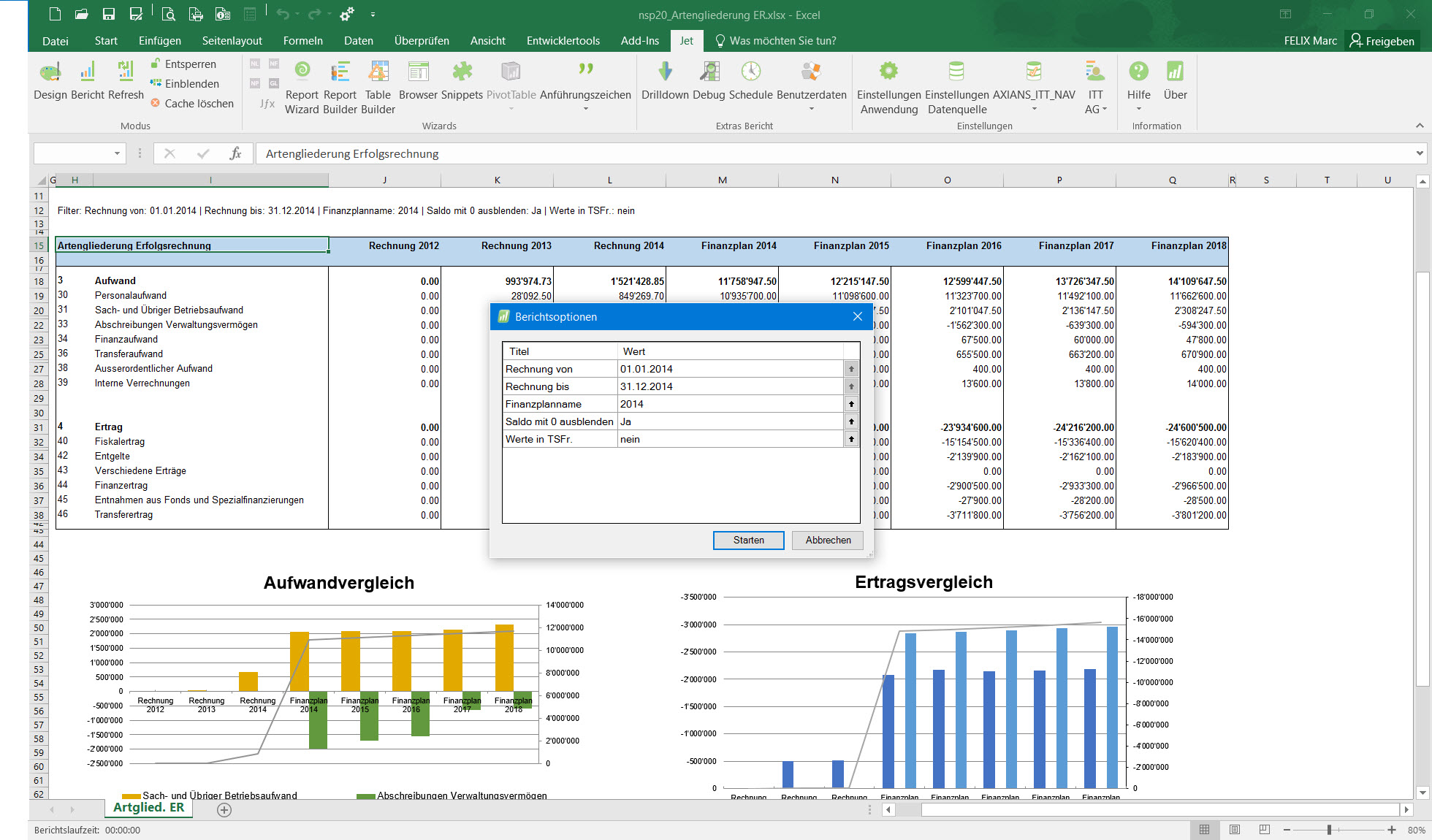Select column header M

[722, 180]
